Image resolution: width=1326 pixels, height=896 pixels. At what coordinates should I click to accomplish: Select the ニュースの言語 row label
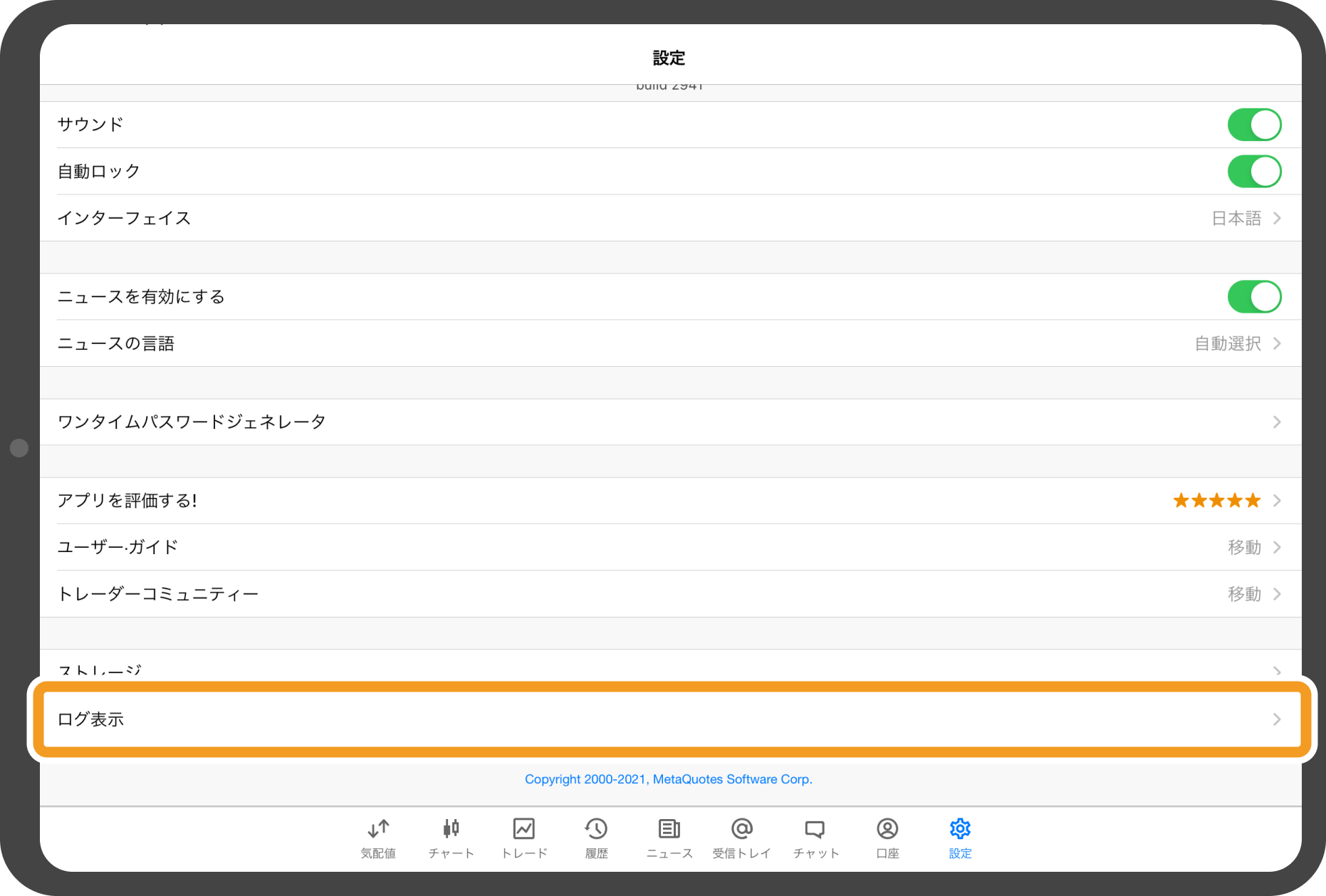[116, 343]
